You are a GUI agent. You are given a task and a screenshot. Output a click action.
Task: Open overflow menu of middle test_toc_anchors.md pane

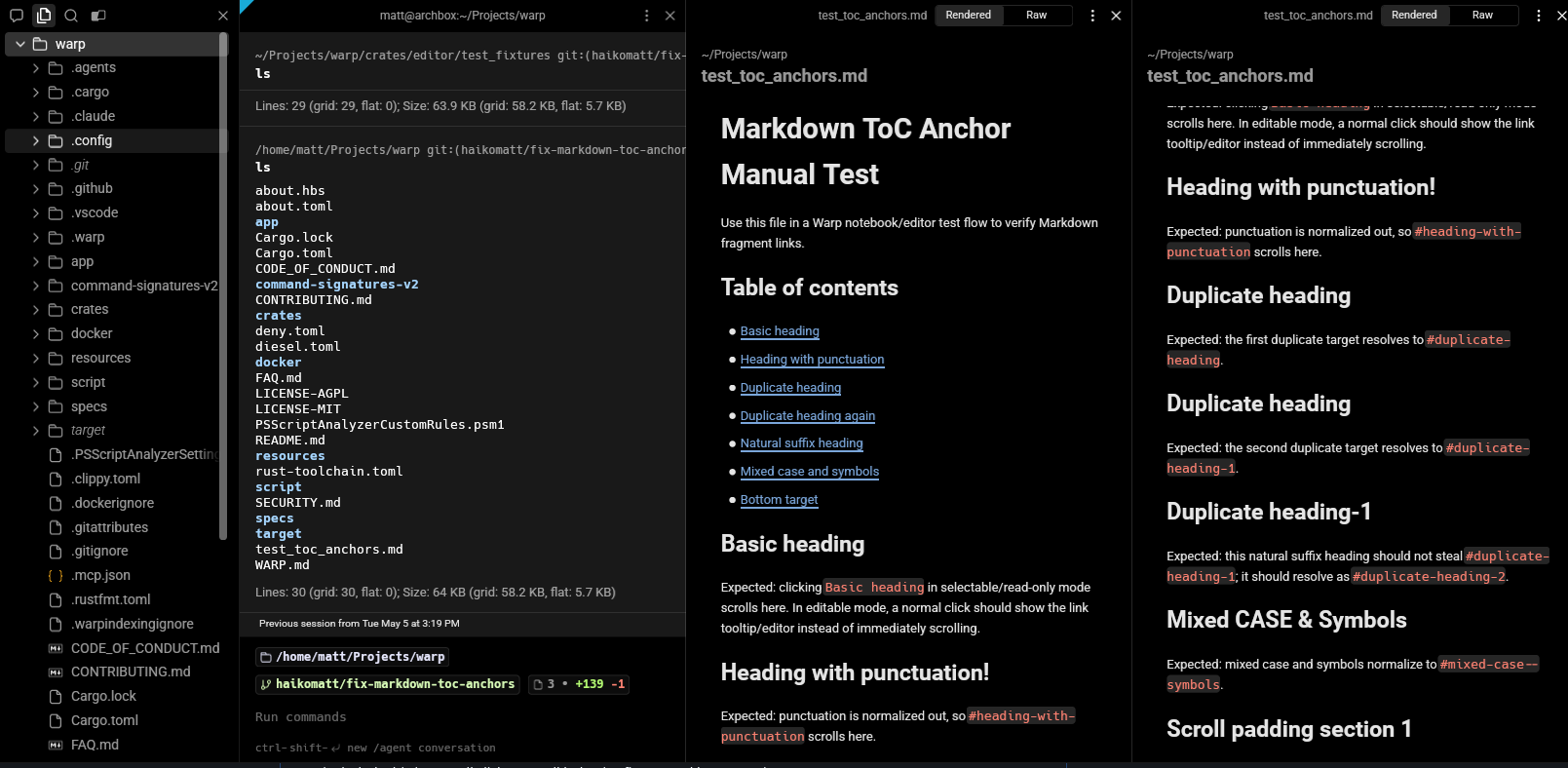coord(1092,16)
